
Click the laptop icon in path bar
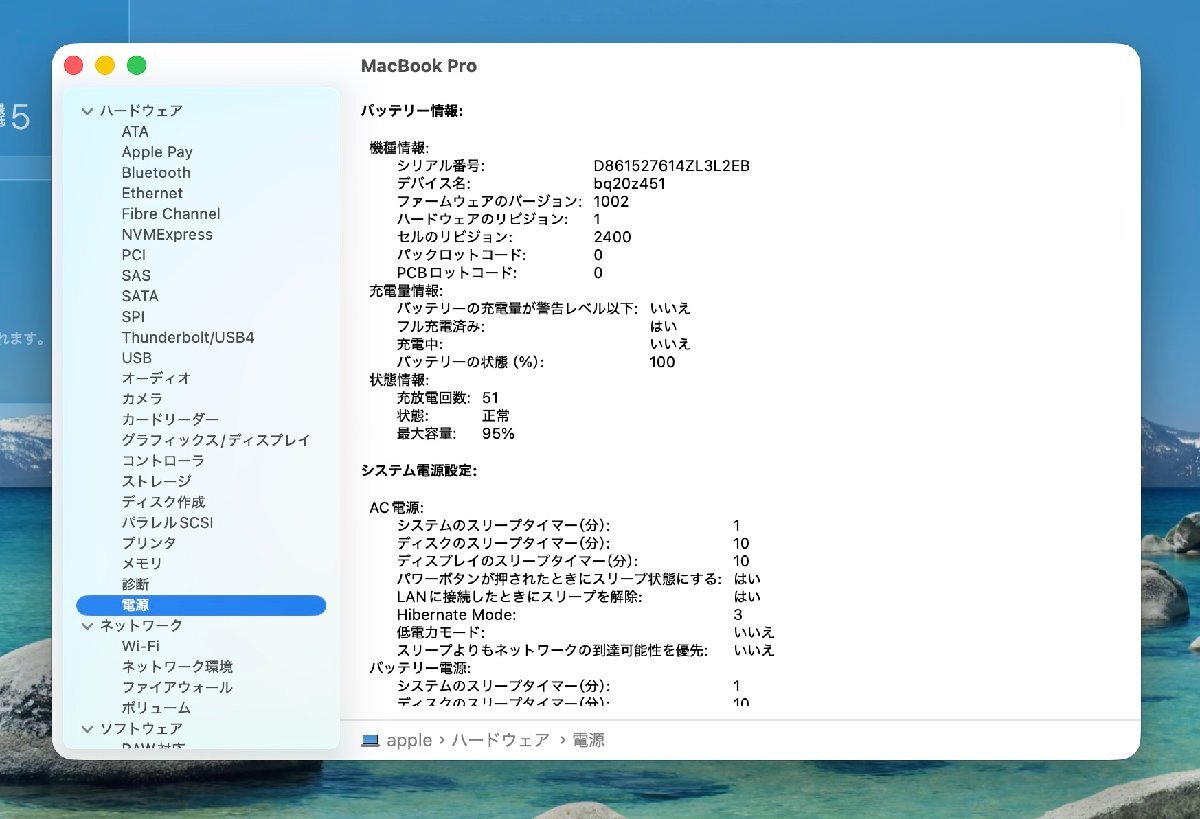pos(370,741)
